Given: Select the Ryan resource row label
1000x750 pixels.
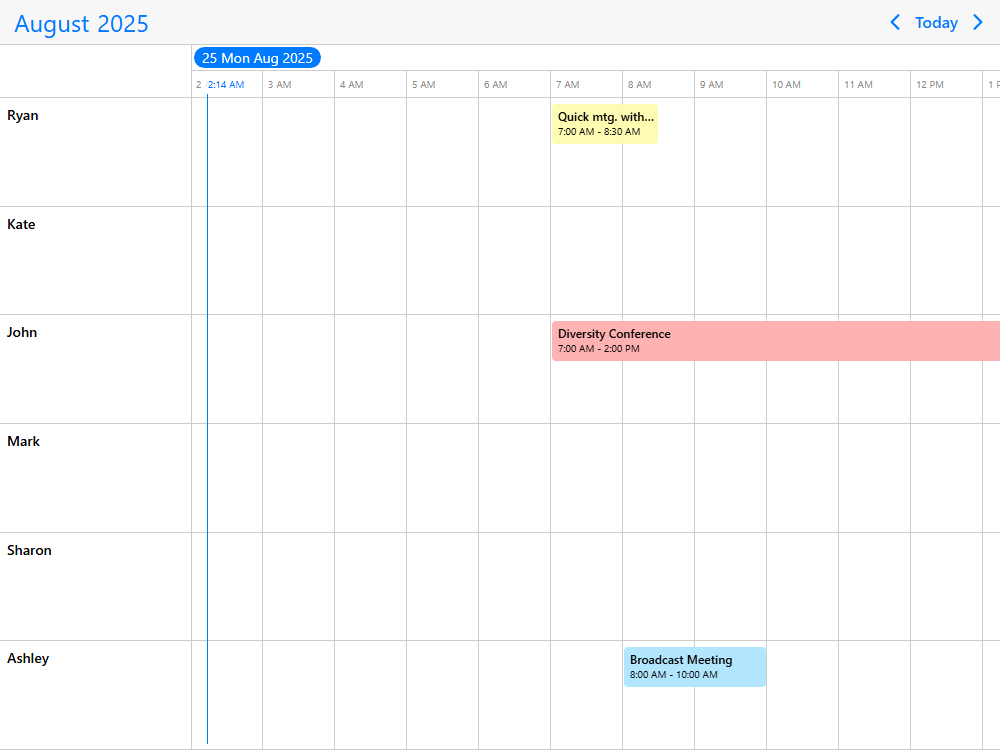Looking at the screenshot, I should (22, 115).
